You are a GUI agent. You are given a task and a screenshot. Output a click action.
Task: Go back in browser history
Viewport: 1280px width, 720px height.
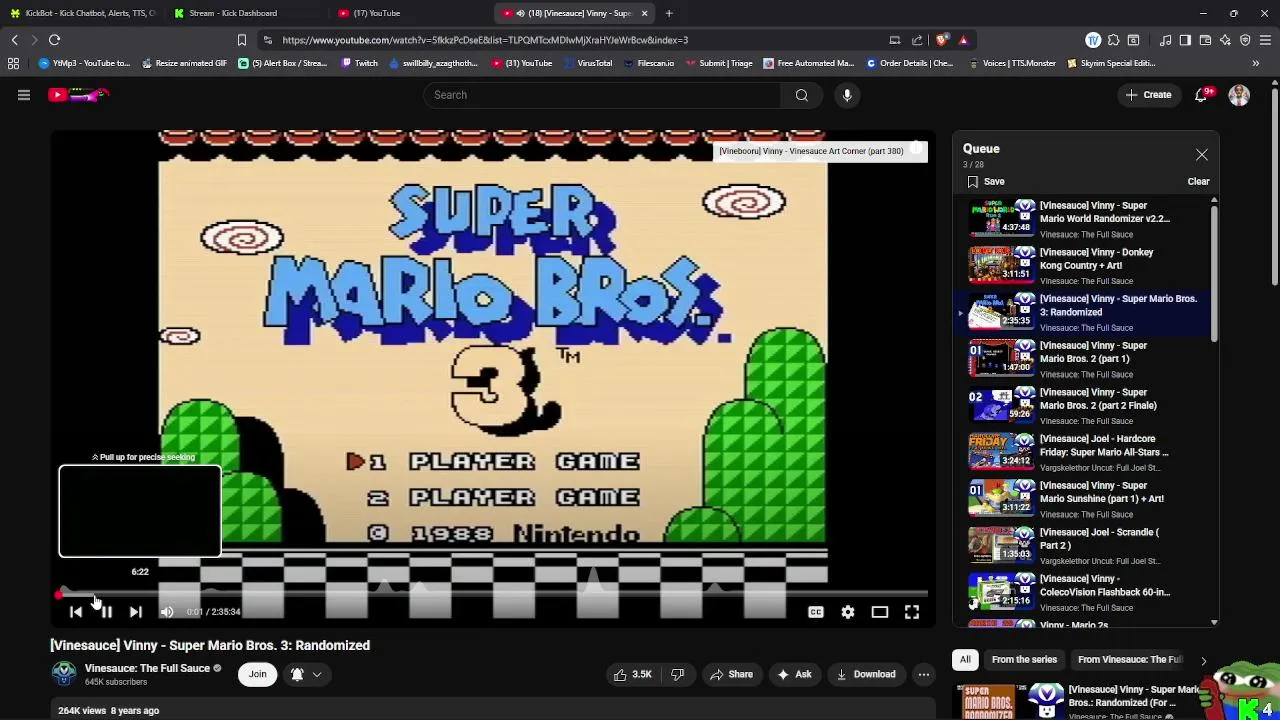point(14,40)
